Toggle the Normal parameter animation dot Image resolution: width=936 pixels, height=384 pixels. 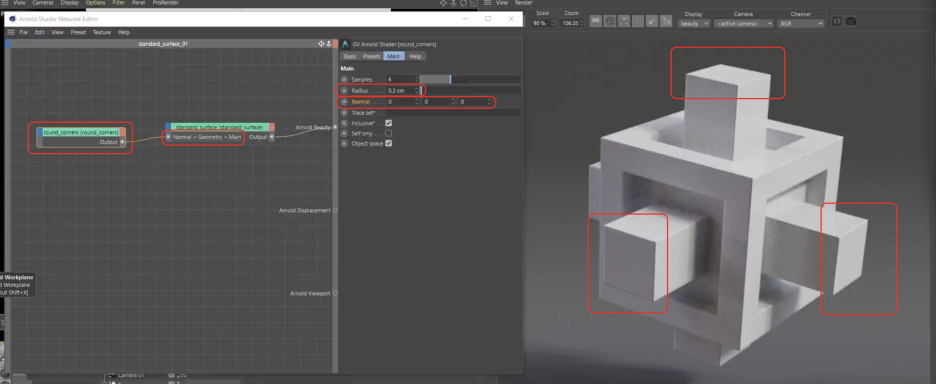344,102
